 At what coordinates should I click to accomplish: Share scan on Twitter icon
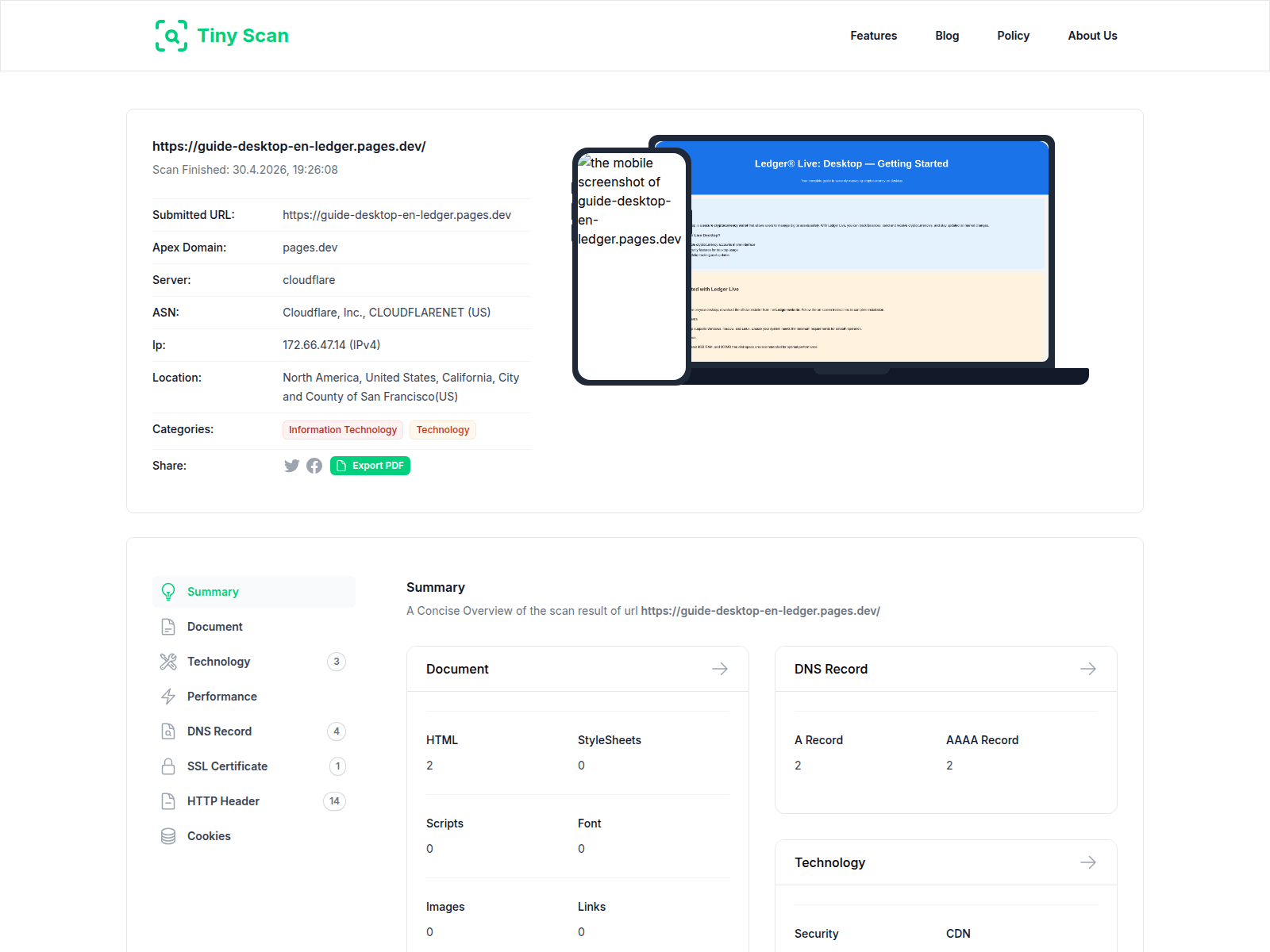coord(292,466)
